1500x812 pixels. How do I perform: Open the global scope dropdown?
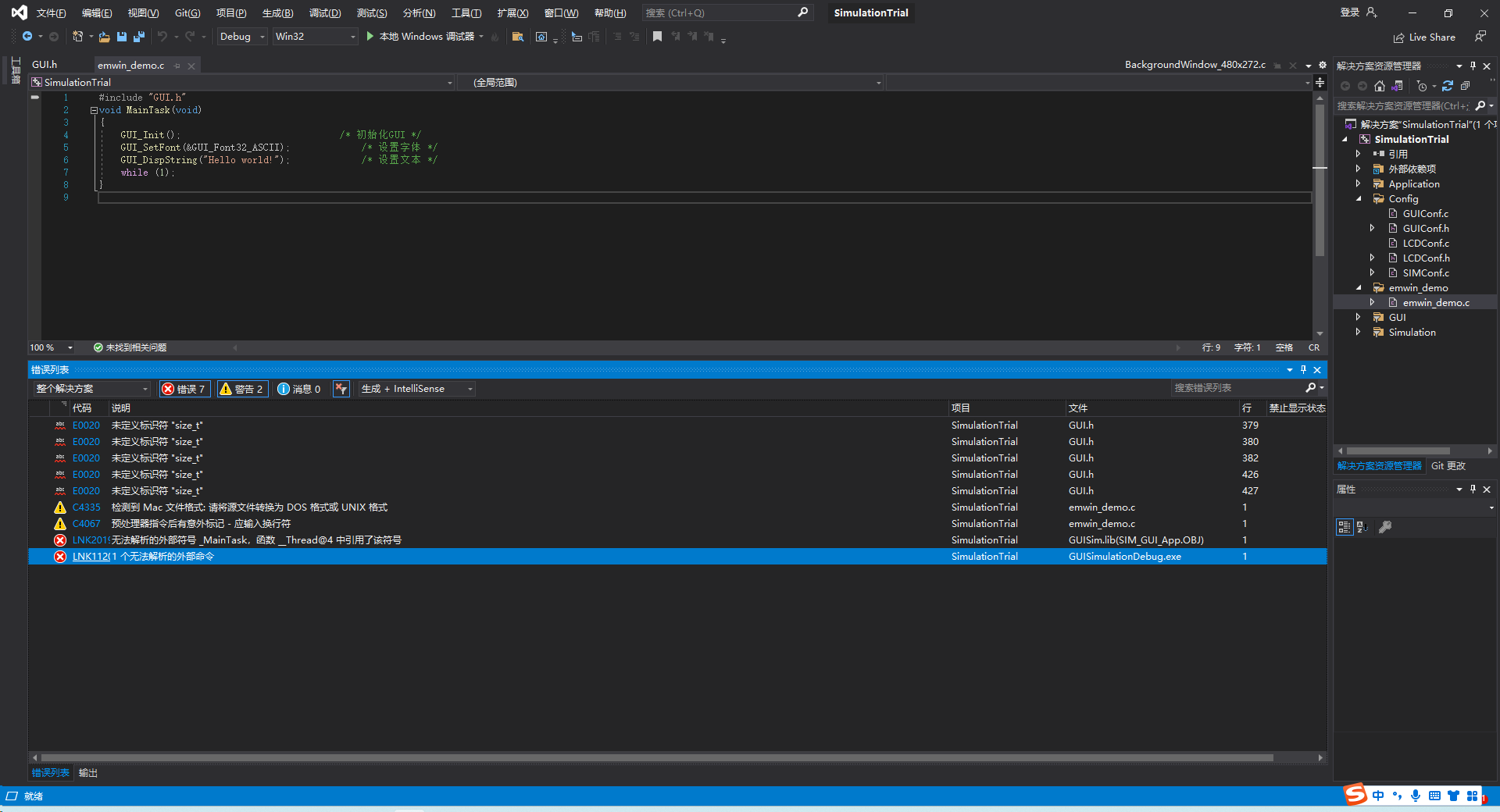670,82
